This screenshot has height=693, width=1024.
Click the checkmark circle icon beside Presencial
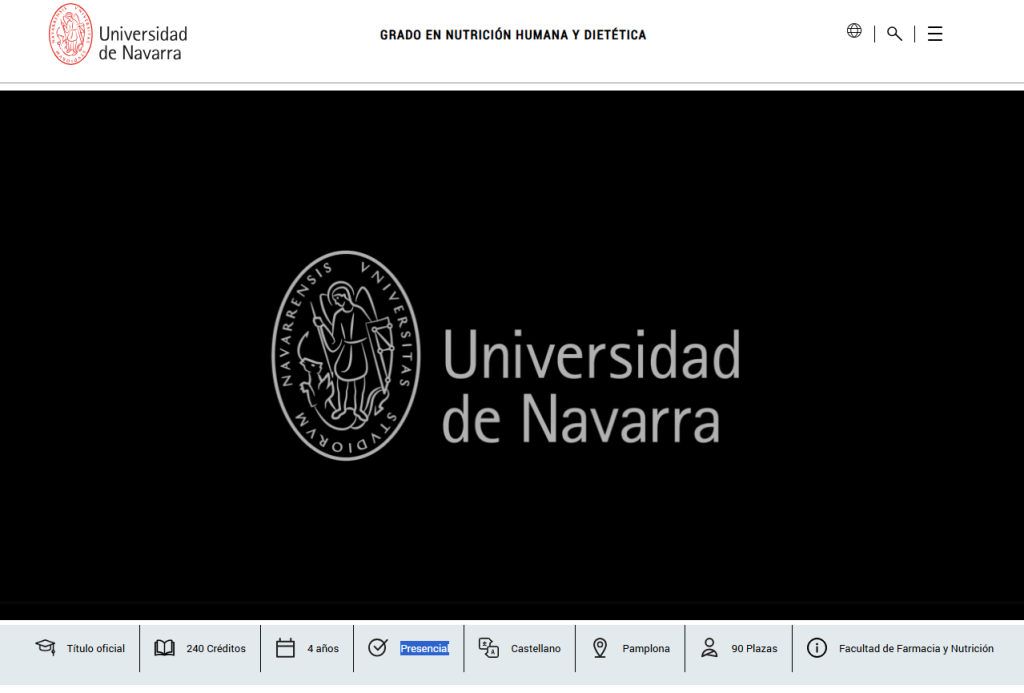(x=378, y=647)
